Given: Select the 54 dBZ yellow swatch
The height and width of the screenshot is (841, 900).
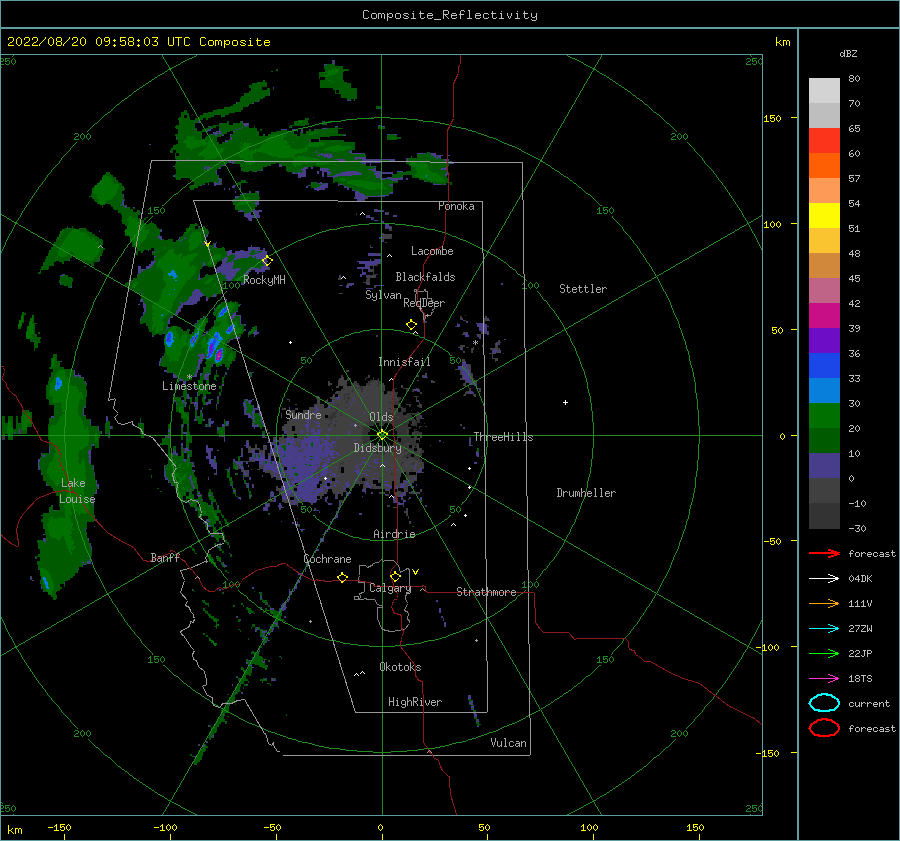Looking at the screenshot, I should (824, 215).
